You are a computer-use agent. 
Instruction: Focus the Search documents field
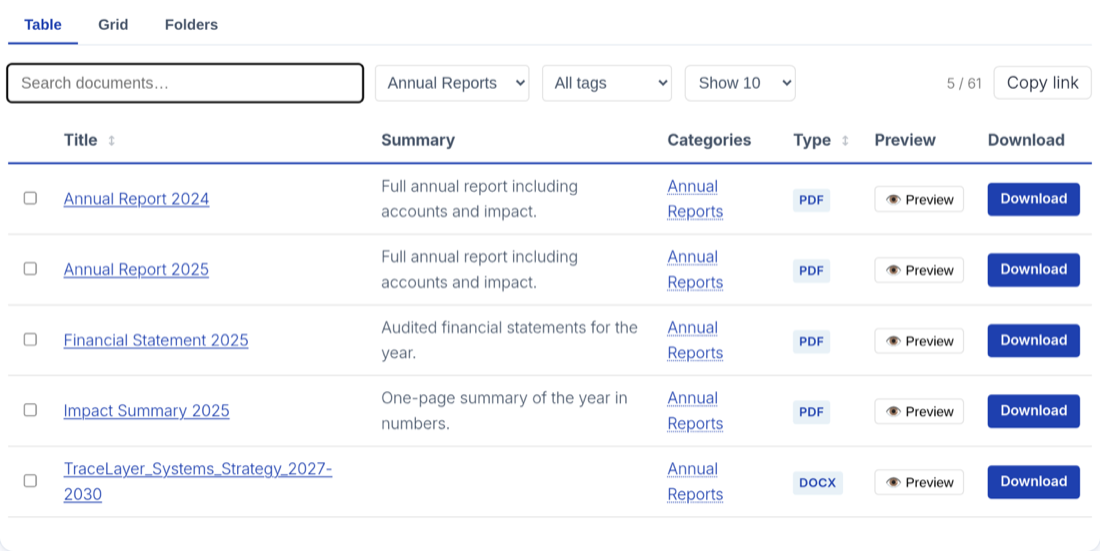(x=185, y=83)
